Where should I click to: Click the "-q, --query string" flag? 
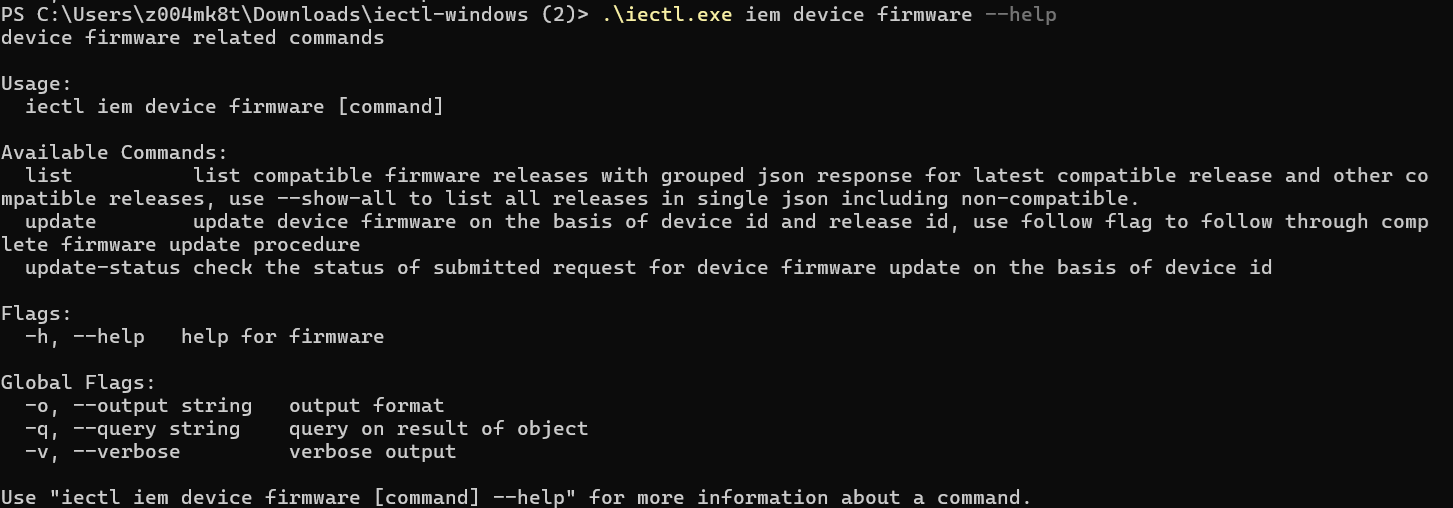pos(133,429)
